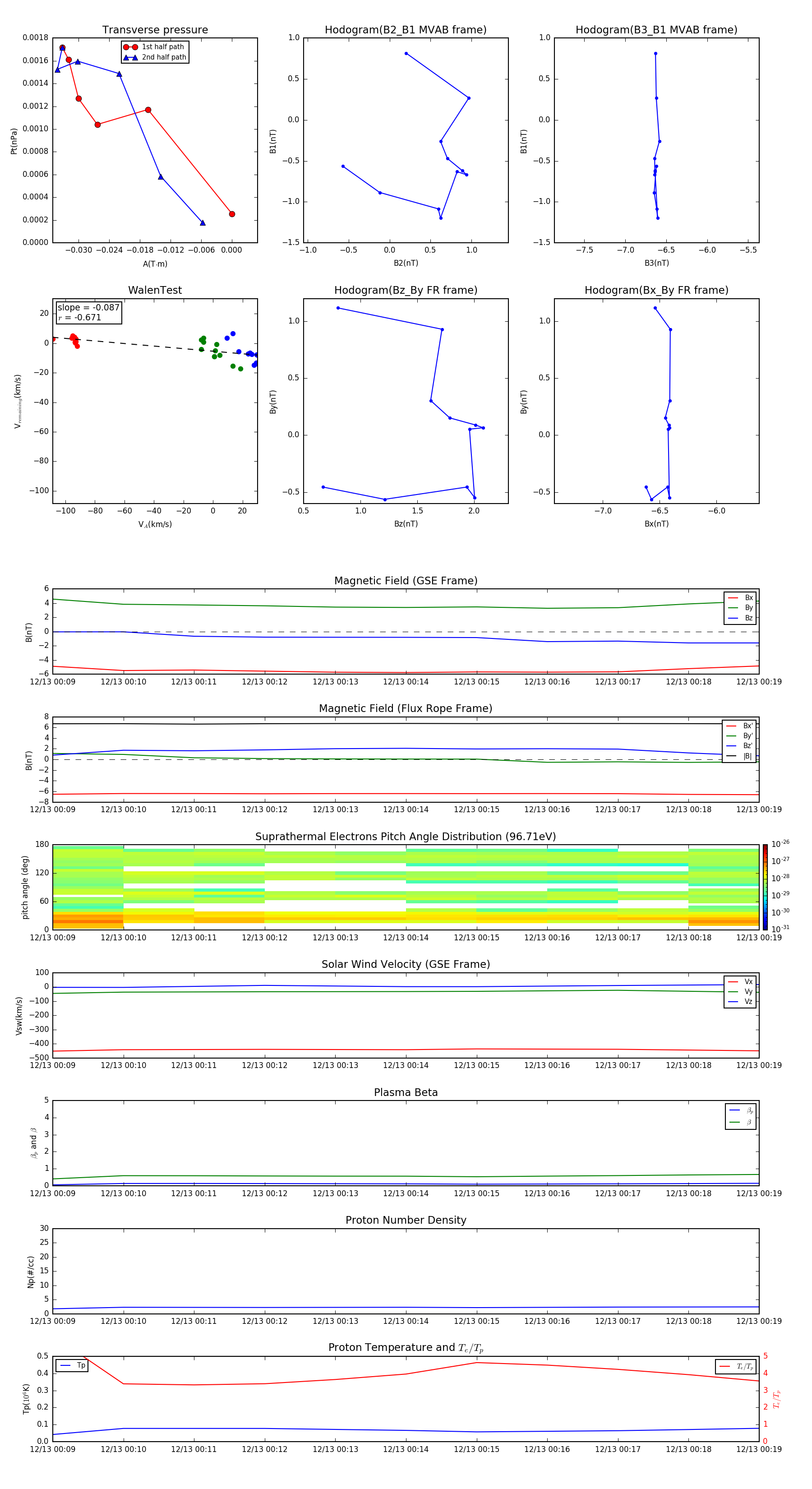Click the 'Vz' entry in velocity legend

pos(740,1001)
